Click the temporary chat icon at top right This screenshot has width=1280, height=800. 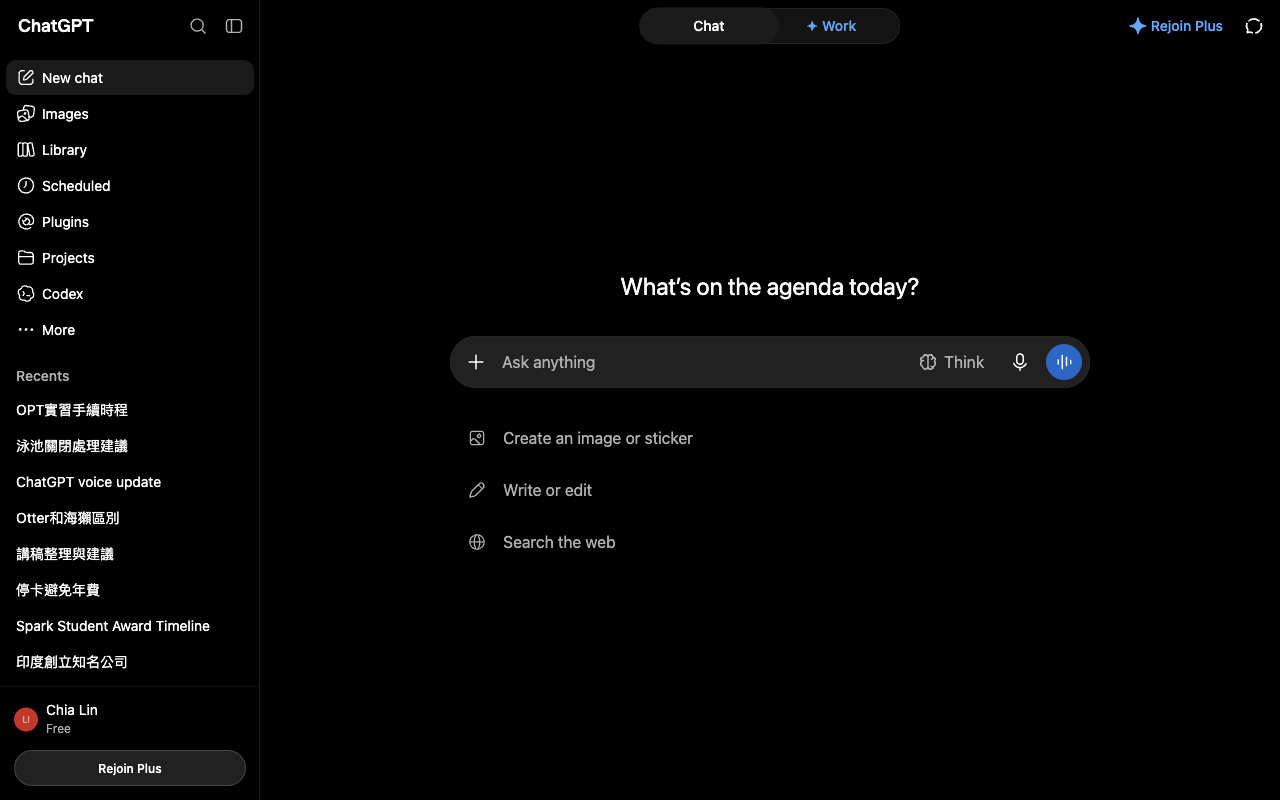(1254, 26)
